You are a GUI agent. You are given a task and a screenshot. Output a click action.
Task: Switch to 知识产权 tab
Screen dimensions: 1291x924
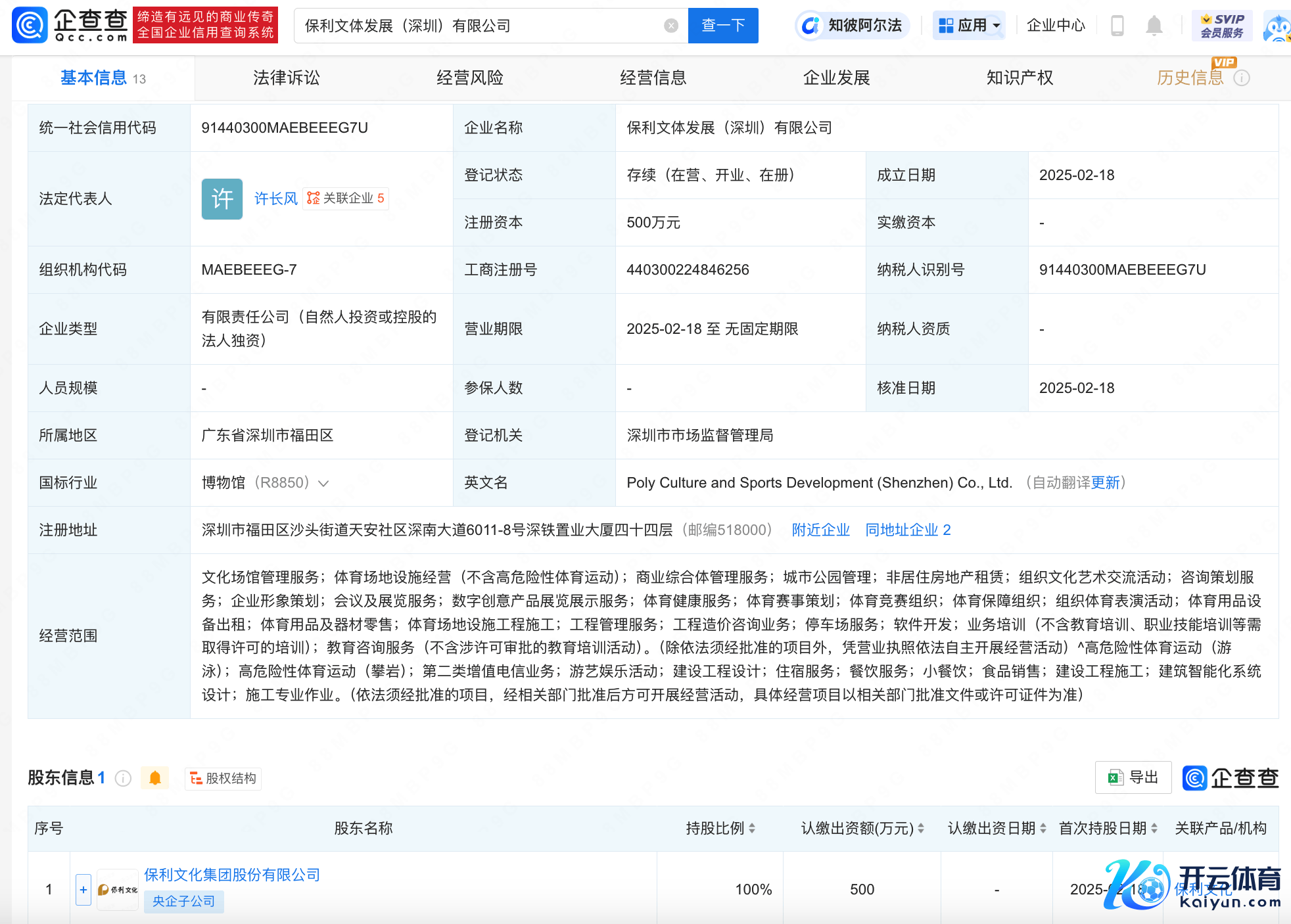click(1019, 78)
